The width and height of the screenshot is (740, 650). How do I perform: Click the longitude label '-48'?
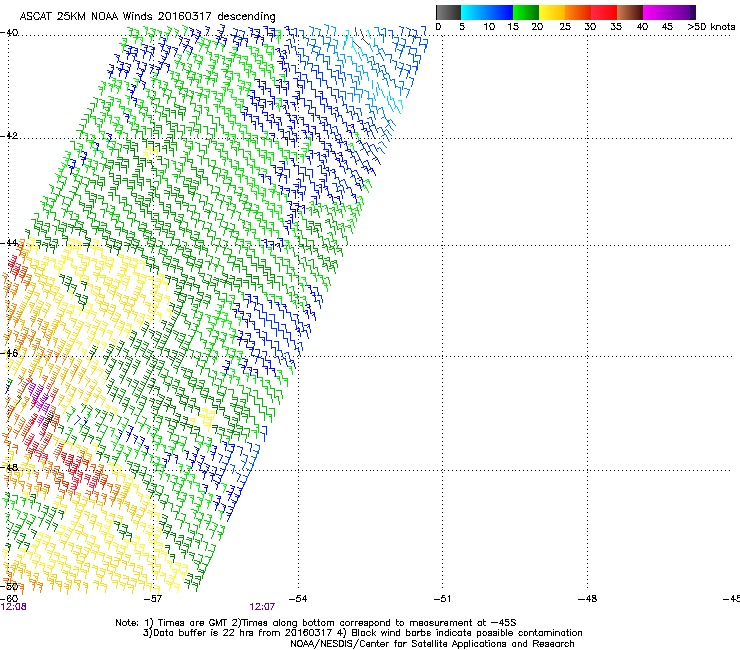[x=588, y=599]
